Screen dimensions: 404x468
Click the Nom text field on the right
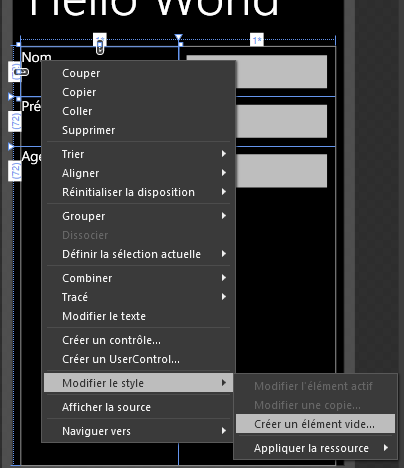click(x=281, y=72)
